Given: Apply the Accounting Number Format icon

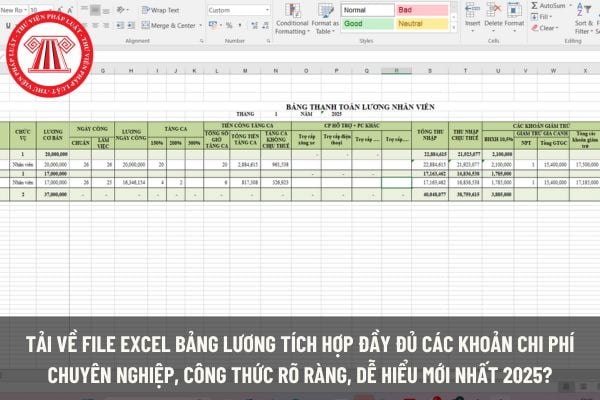Looking at the screenshot, I should tap(213, 26).
